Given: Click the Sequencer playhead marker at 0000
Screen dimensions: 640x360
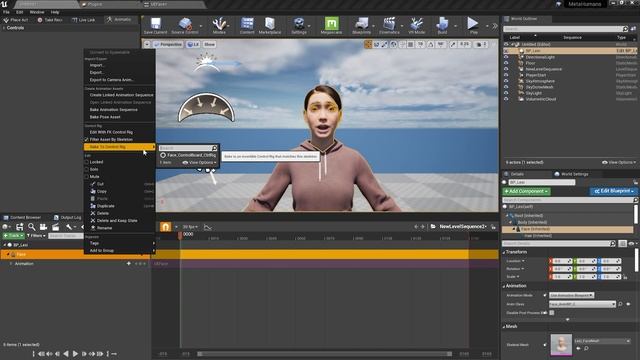Looking at the screenshot, I should tap(180, 235).
